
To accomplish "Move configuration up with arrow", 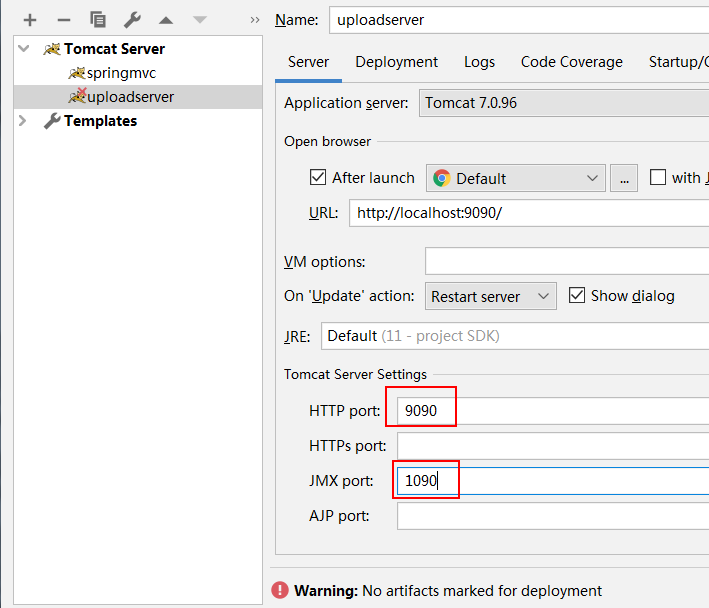I will click(x=166, y=20).
